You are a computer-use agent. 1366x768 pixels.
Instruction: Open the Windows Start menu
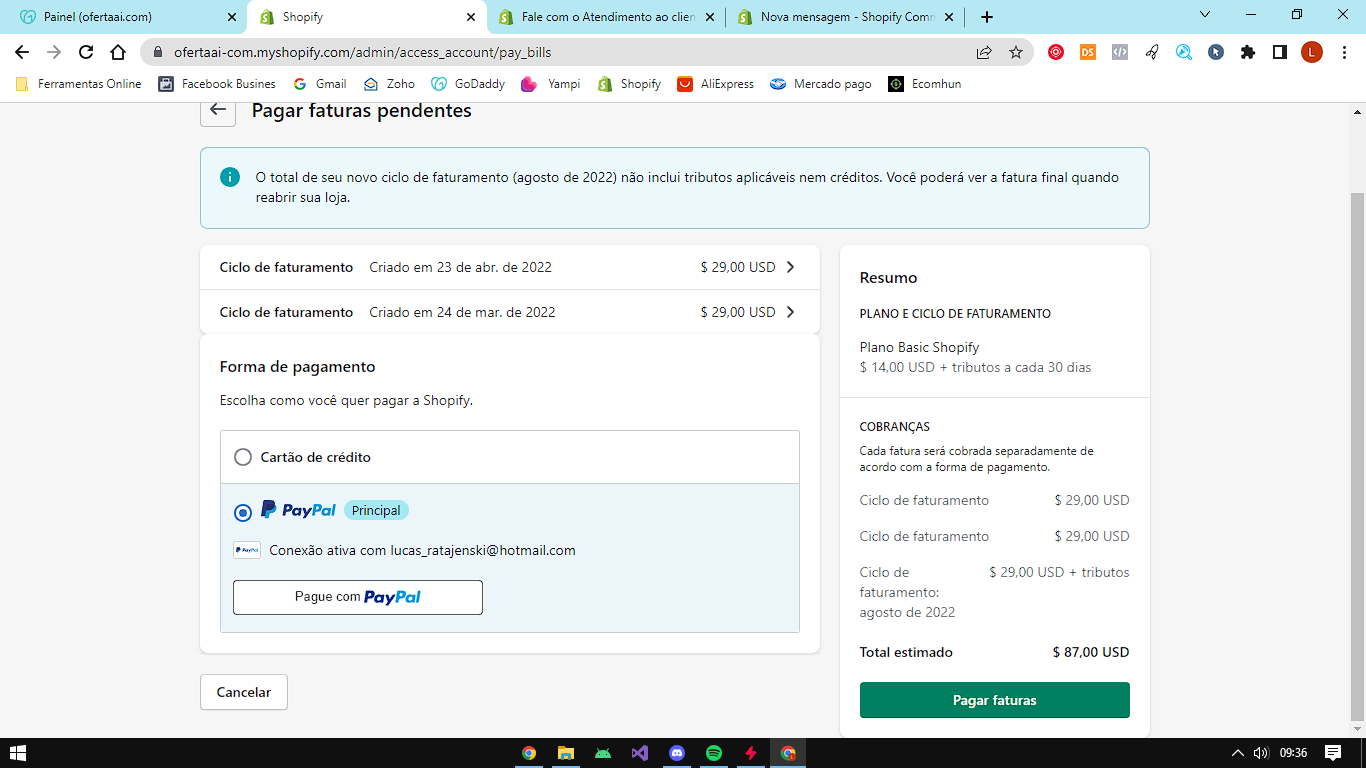pyautogui.click(x=17, y=753)
